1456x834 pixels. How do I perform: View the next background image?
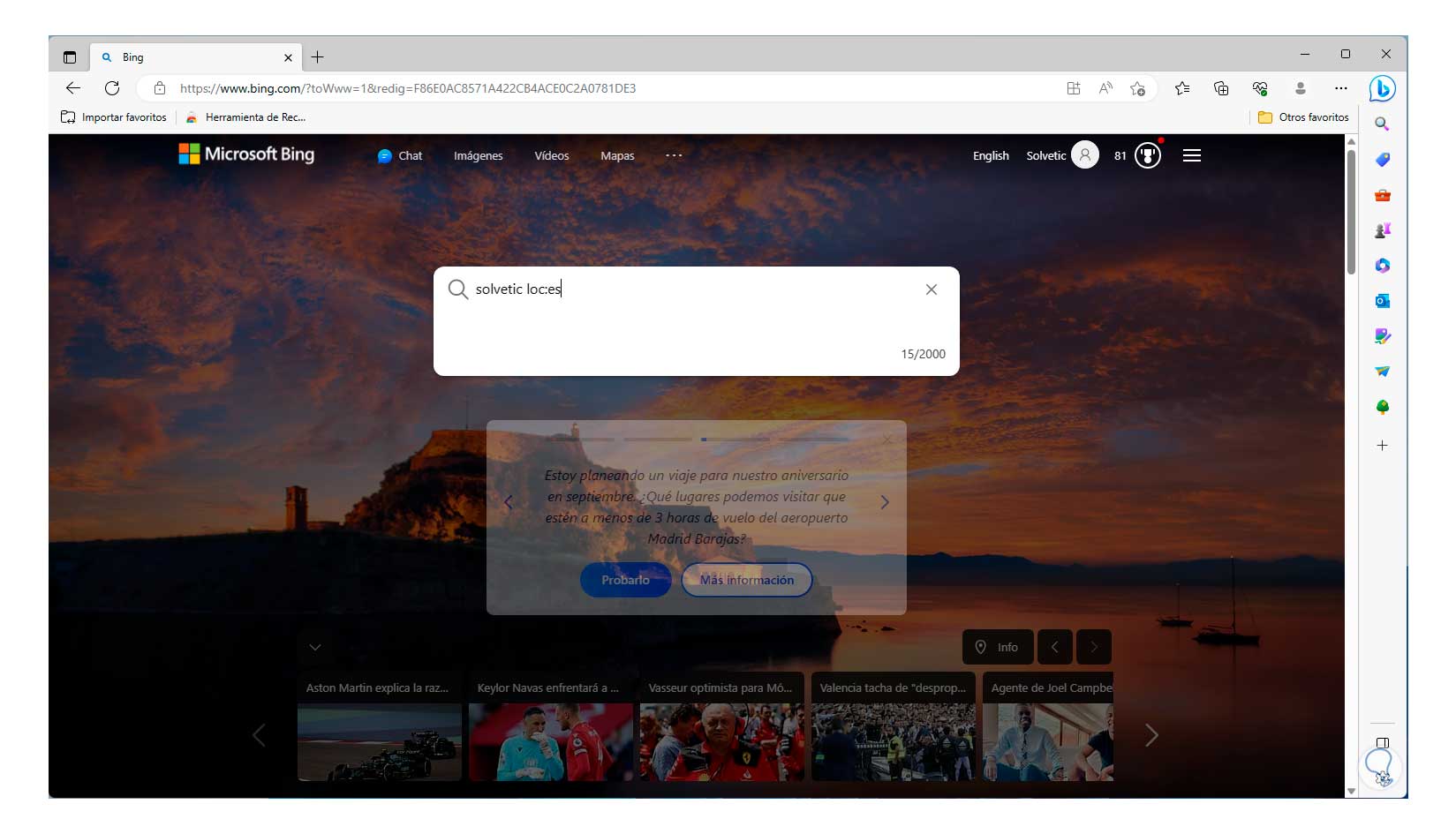click(x=1094, y=647)
